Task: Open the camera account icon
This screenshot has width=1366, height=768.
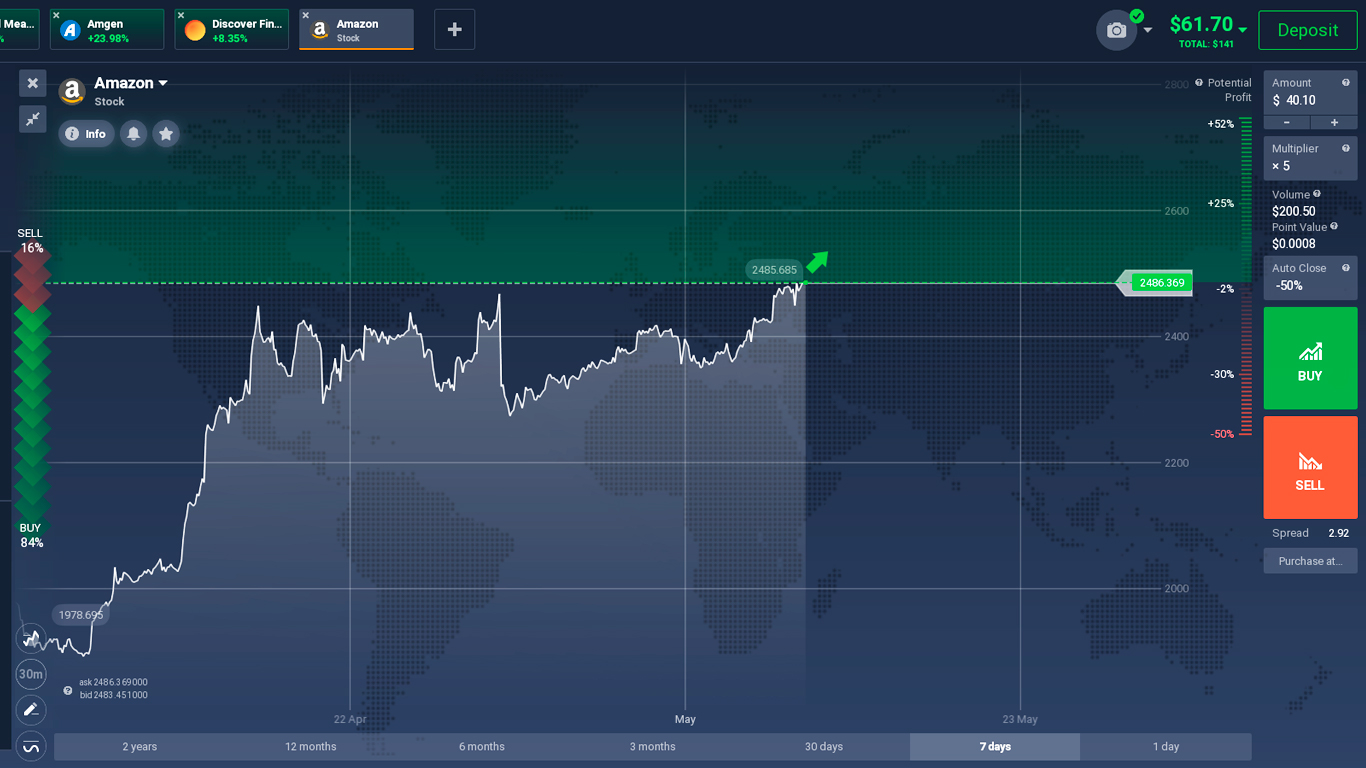Action: tap(1117, 30)
